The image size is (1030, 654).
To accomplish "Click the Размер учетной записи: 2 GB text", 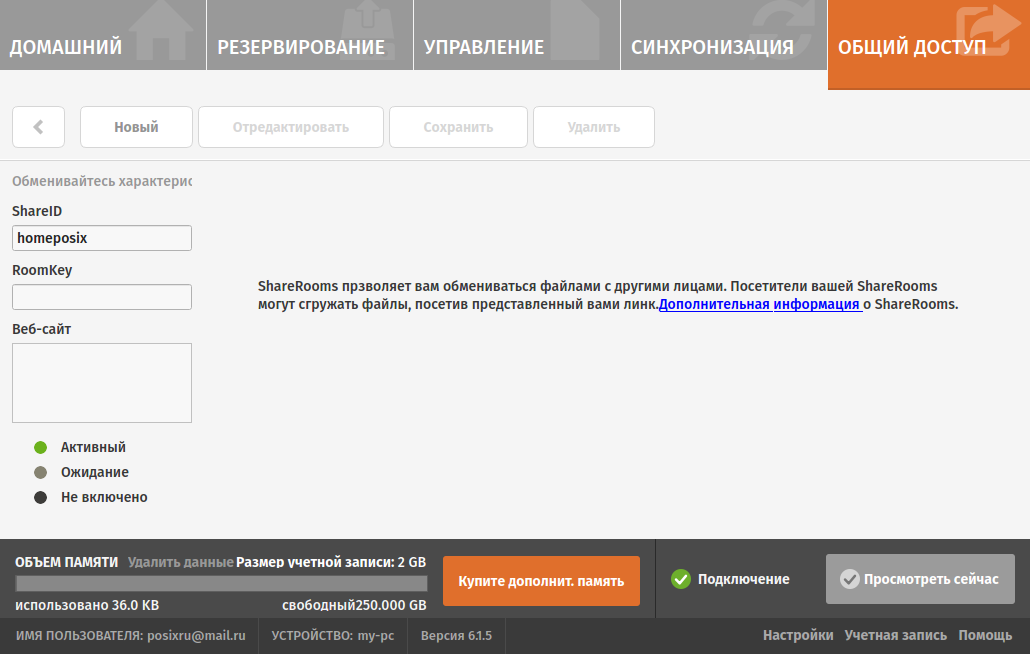I will click(x=331, y=562).
